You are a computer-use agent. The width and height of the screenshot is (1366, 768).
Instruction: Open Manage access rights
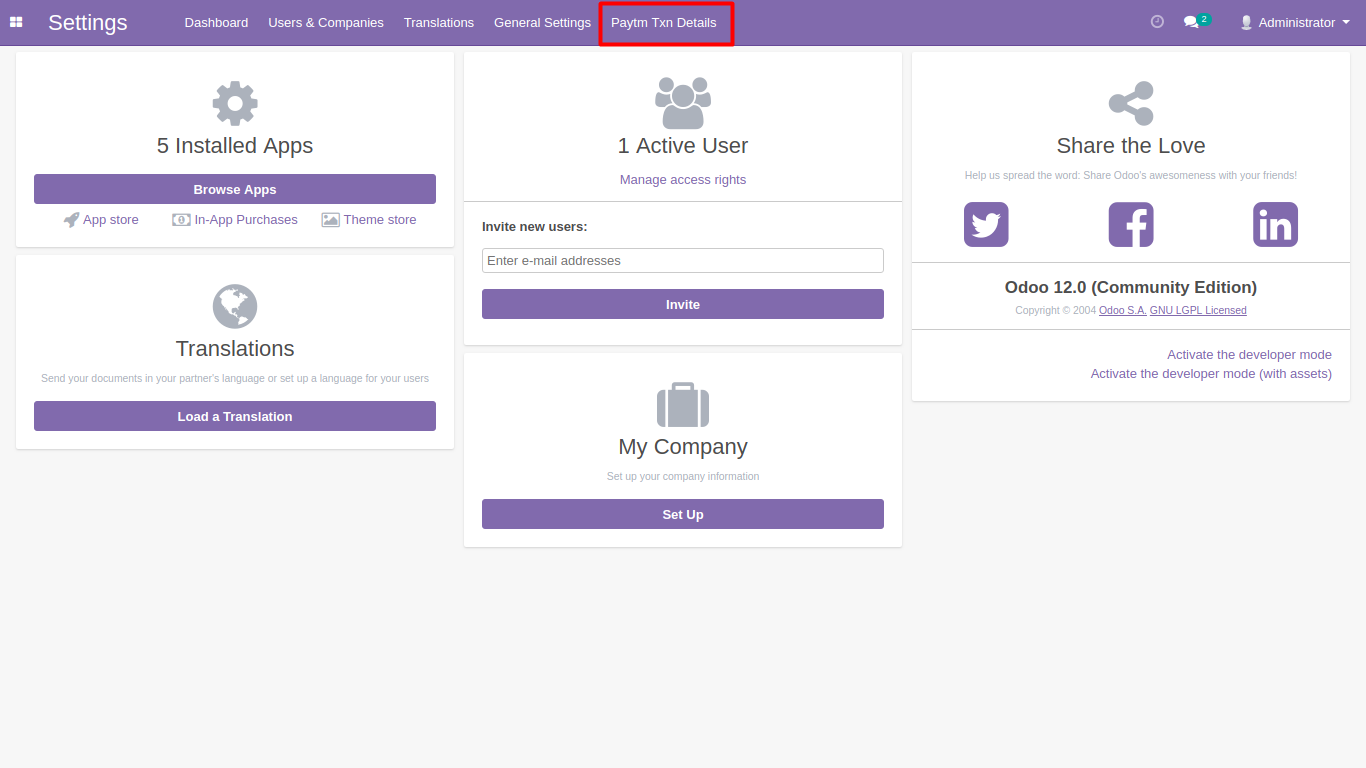point(682,179)
